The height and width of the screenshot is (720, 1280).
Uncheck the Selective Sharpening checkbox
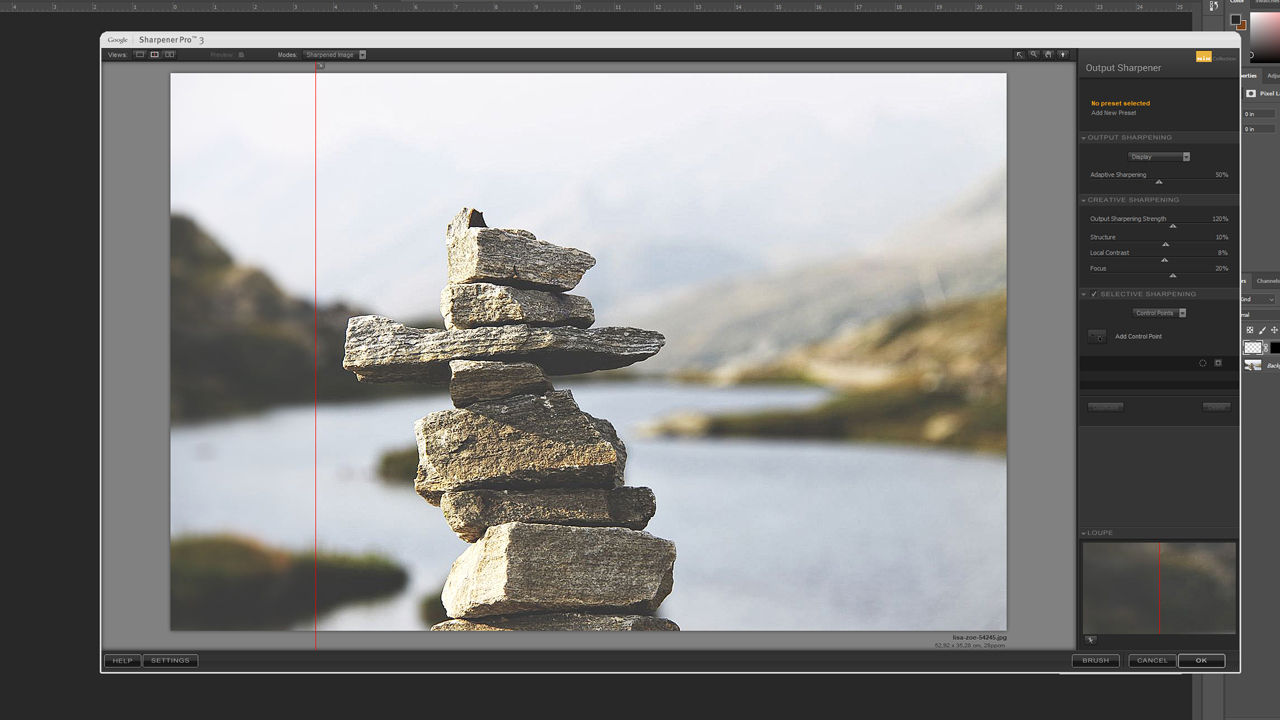click(x=1094, y=294)
